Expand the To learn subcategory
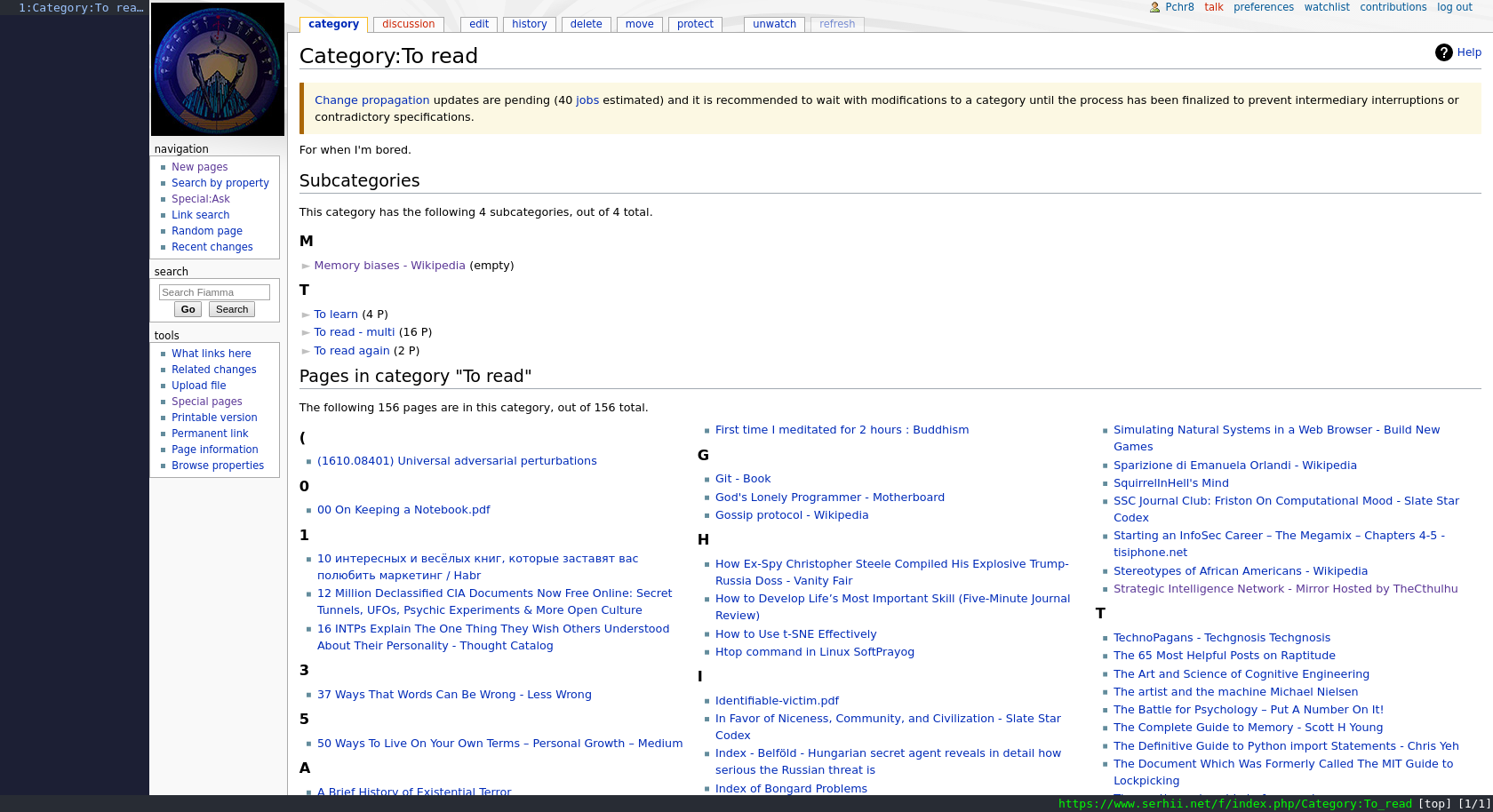1493x812 pixels. click(306, 314)
